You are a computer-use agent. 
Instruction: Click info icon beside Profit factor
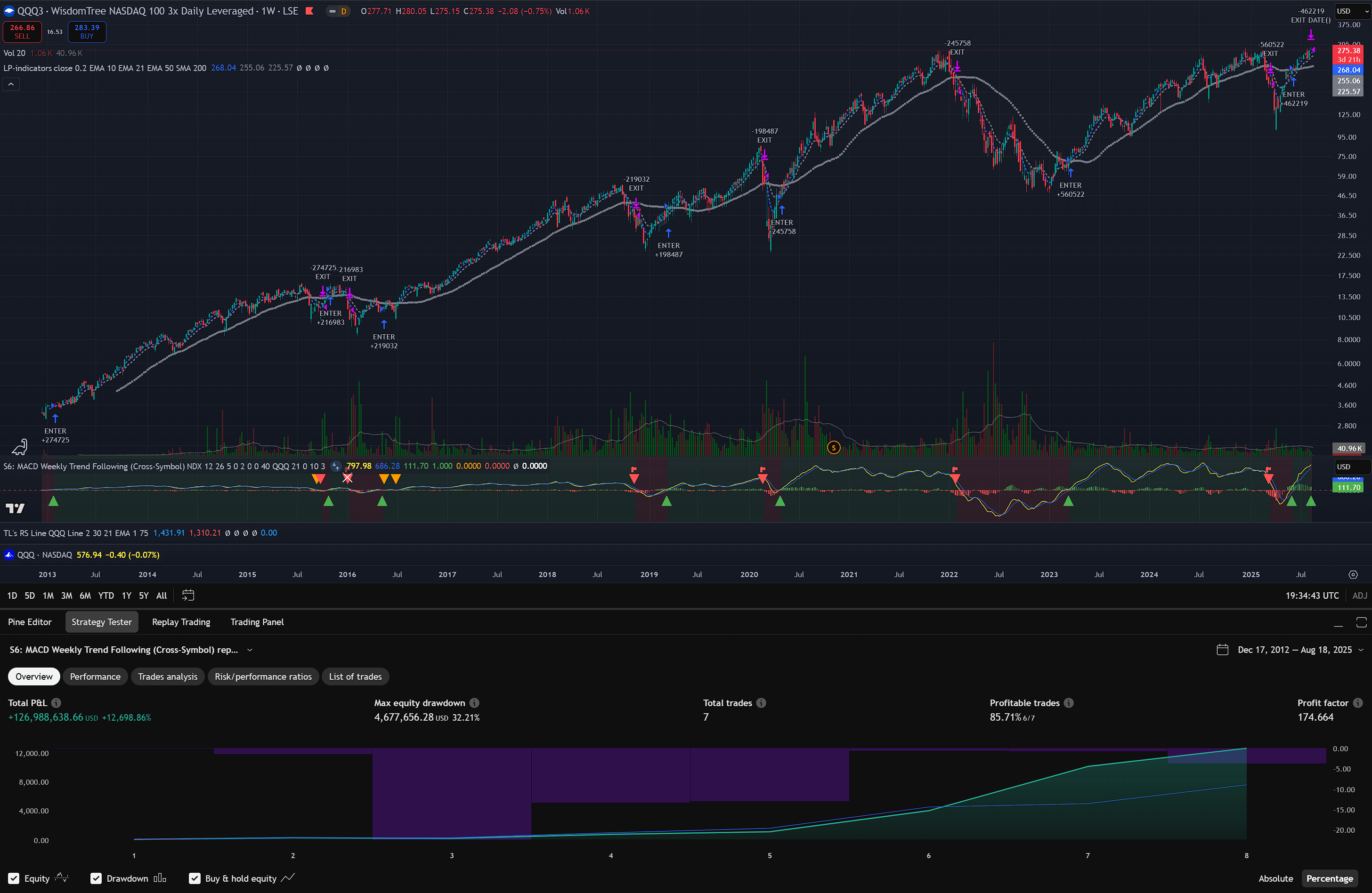[x=1357, y=702]
